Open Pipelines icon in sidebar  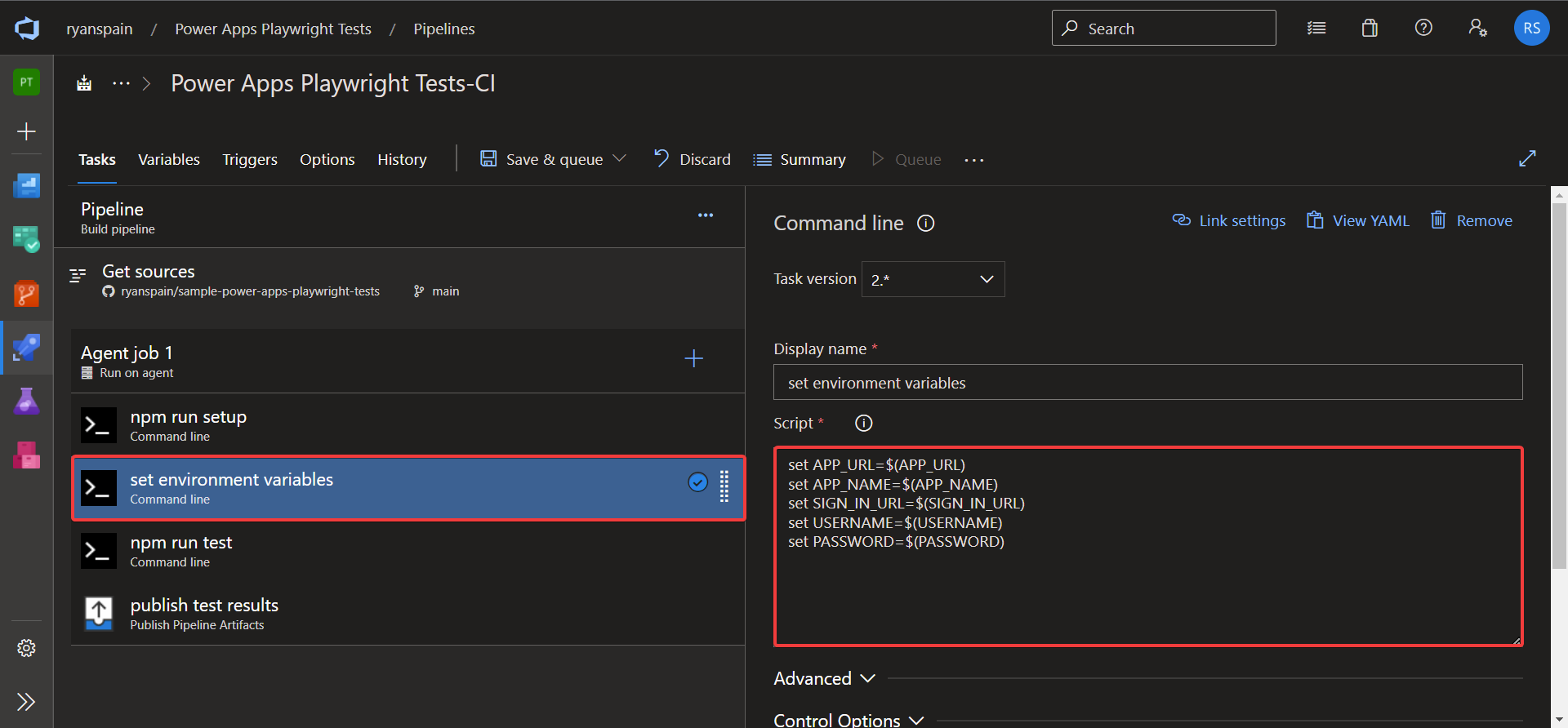[26, 347]
